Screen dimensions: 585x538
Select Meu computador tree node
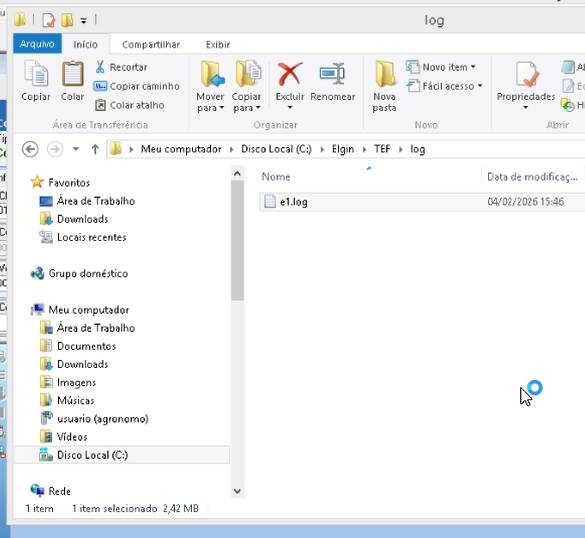[89, 310]
